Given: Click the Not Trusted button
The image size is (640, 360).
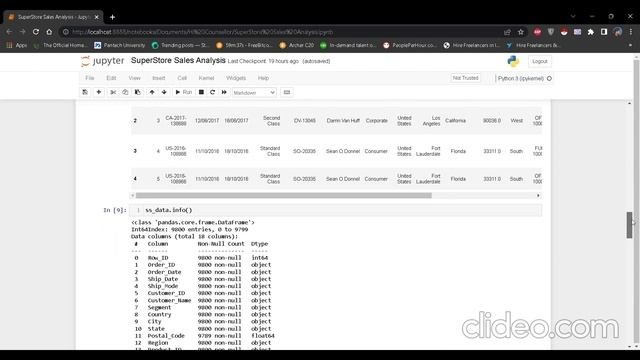Looking at the screenshot, I should (465, 78).
